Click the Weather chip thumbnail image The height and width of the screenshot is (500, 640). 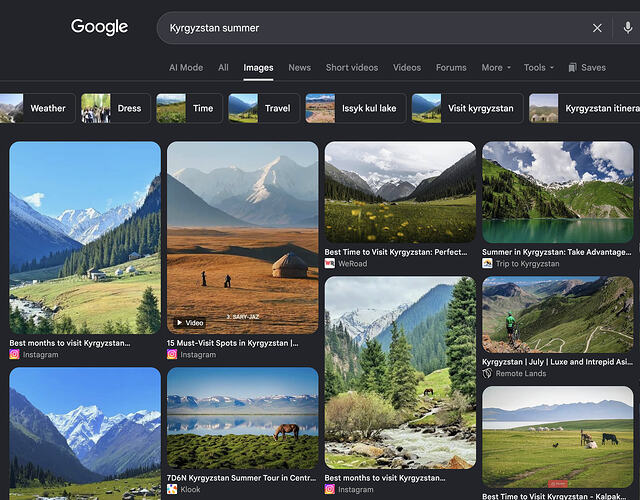pos(11,108)
